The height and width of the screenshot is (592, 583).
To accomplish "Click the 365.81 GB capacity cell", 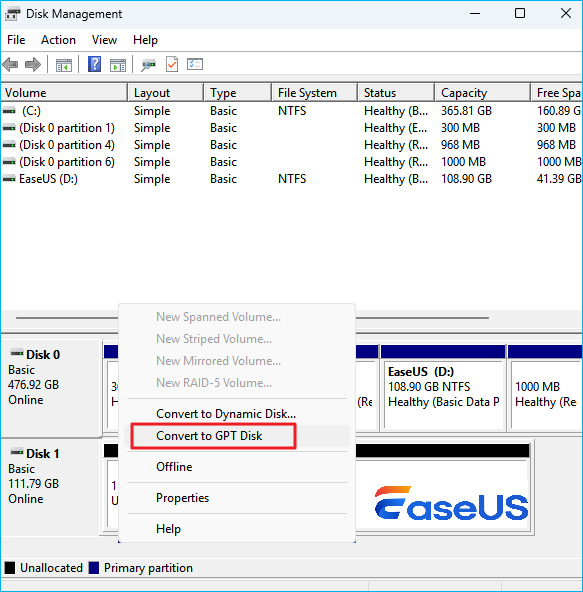I will click(466, 111).
